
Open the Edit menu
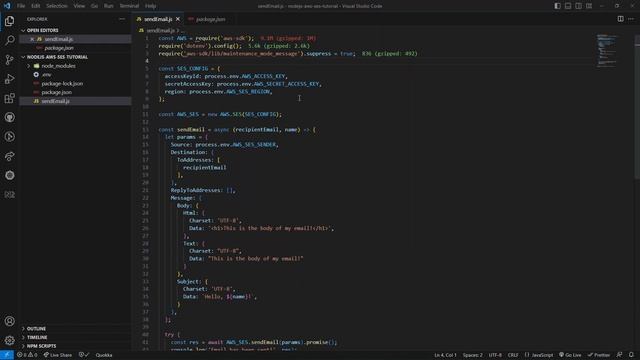(x=36, y=6)
